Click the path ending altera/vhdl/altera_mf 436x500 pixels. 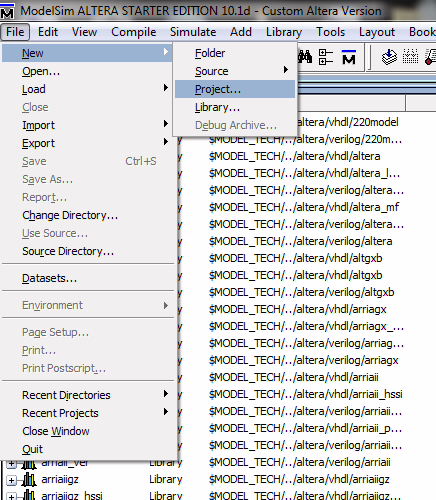304,207
